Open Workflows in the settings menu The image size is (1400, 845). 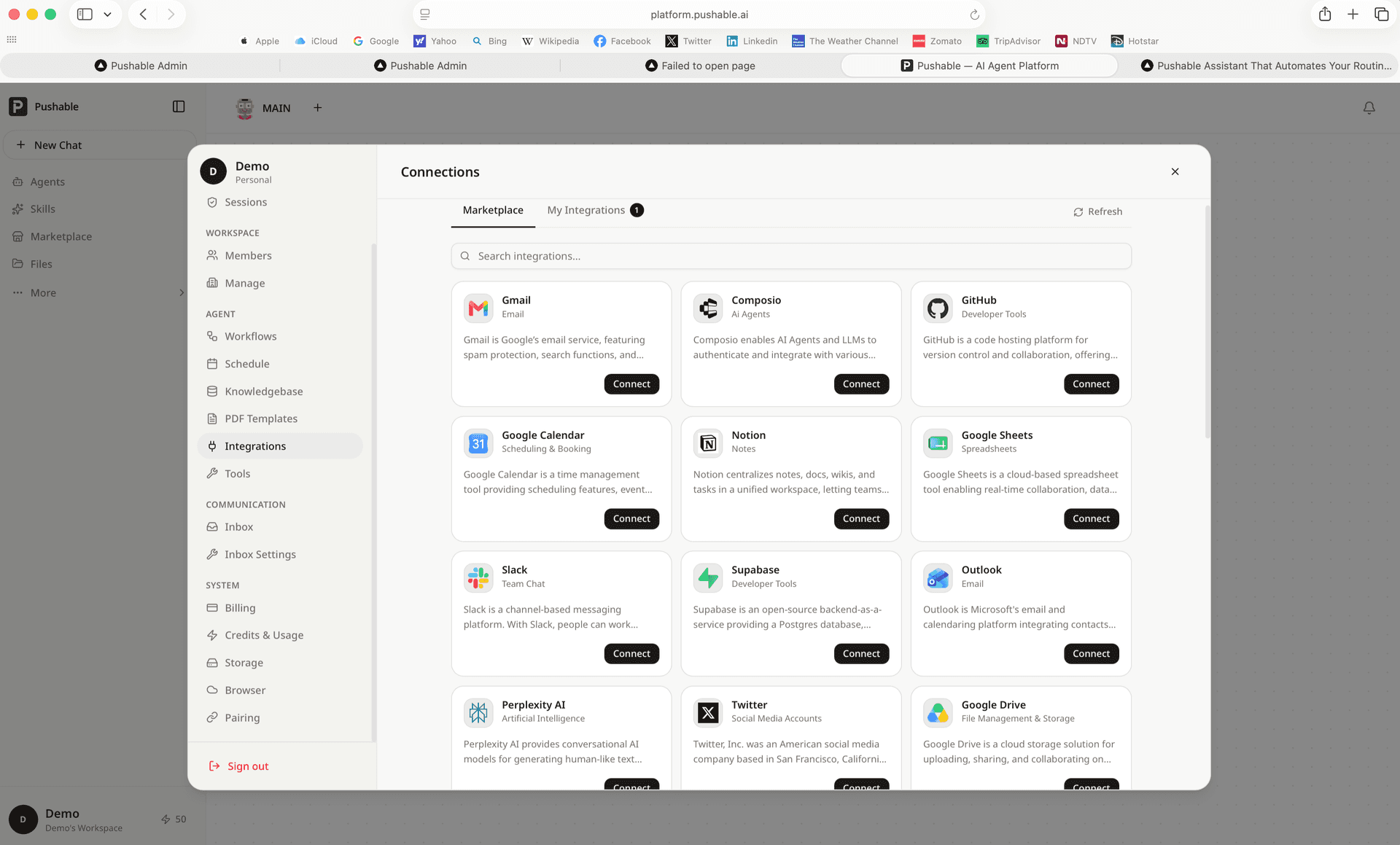(280, 336)
